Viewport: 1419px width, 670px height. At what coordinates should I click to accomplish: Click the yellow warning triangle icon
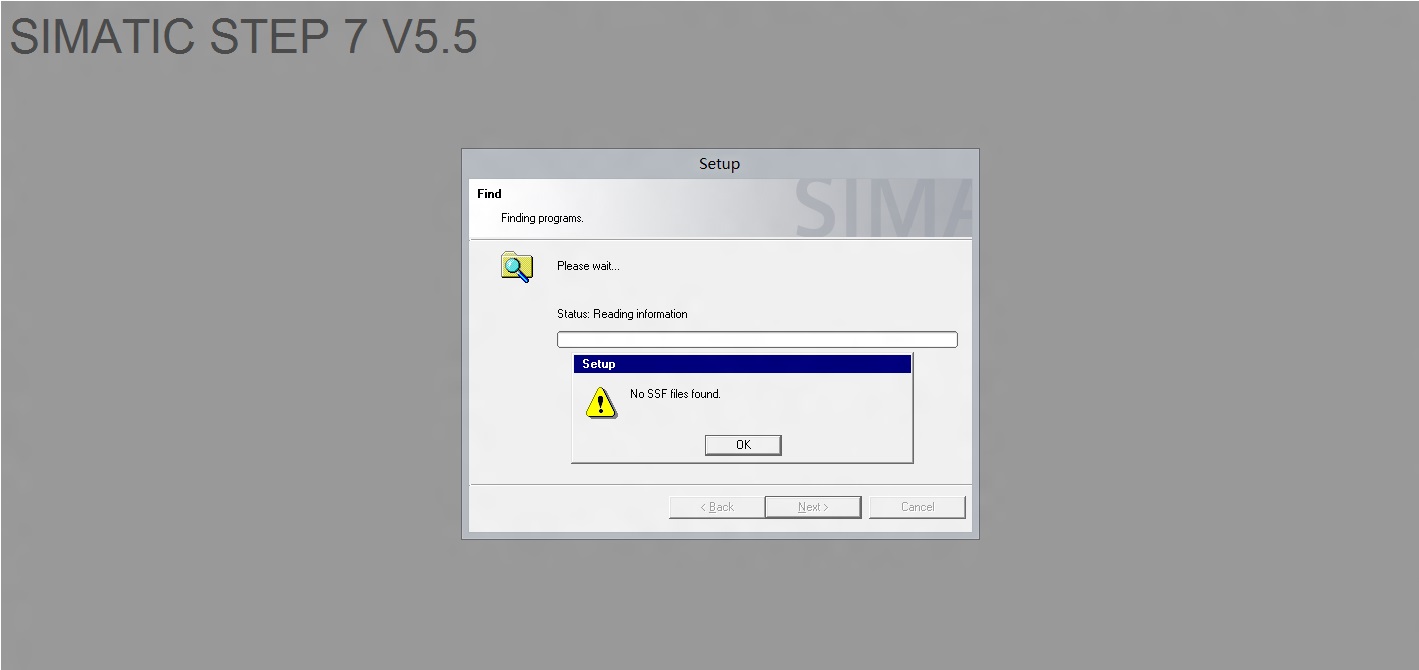[x=601, y=403]
